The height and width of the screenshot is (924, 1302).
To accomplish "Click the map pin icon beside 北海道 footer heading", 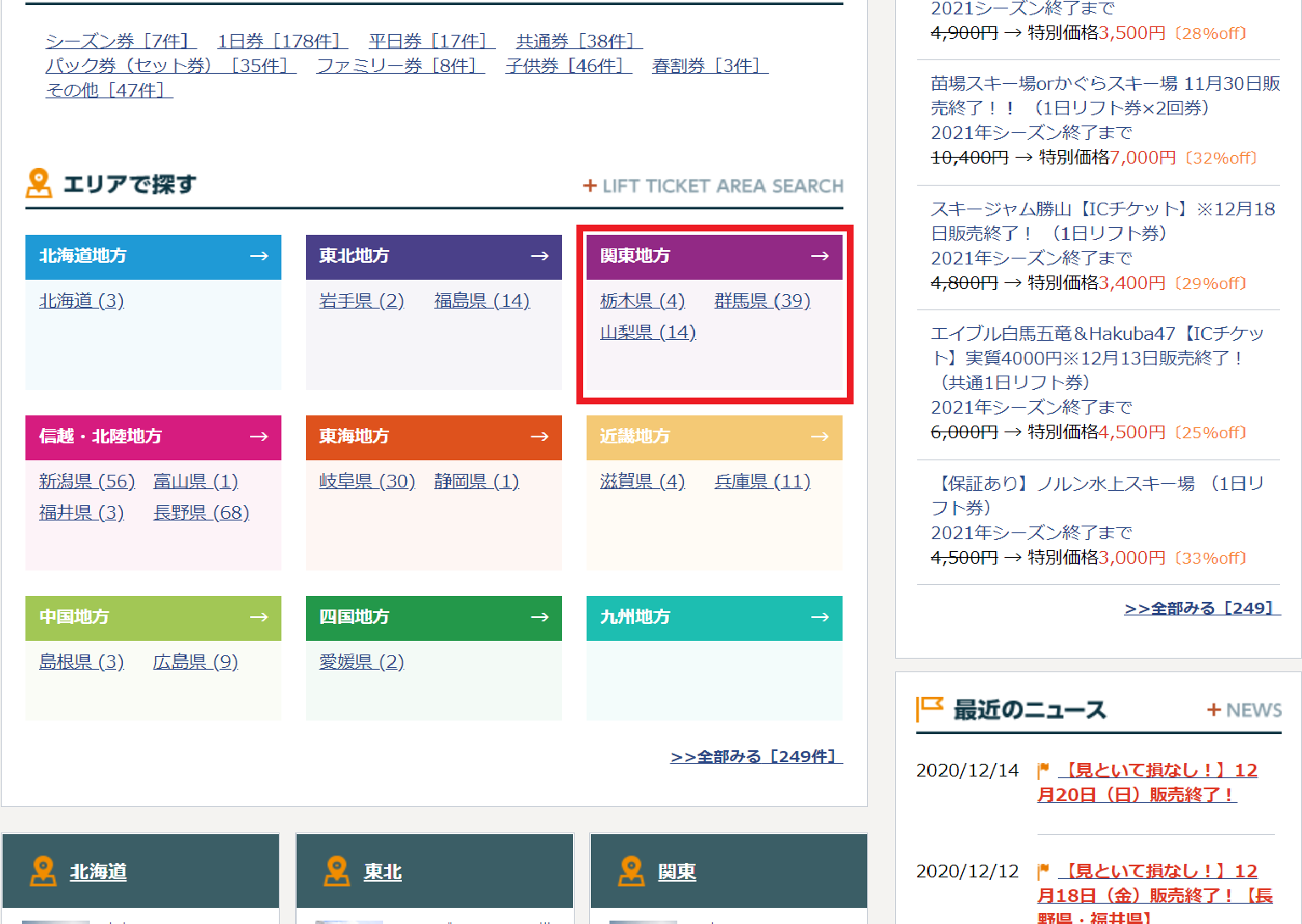I will [x=43, y=871].
